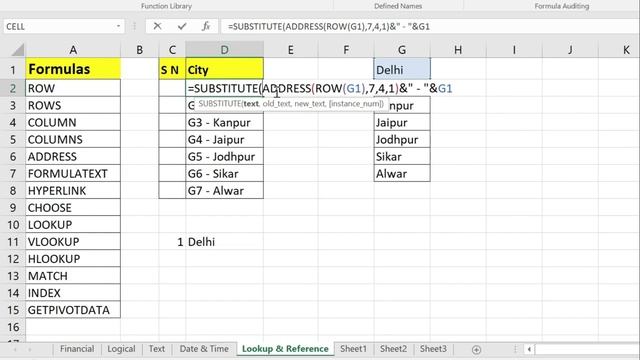Click the horizontal scrollbar left arrow

[x=529, y=349]
